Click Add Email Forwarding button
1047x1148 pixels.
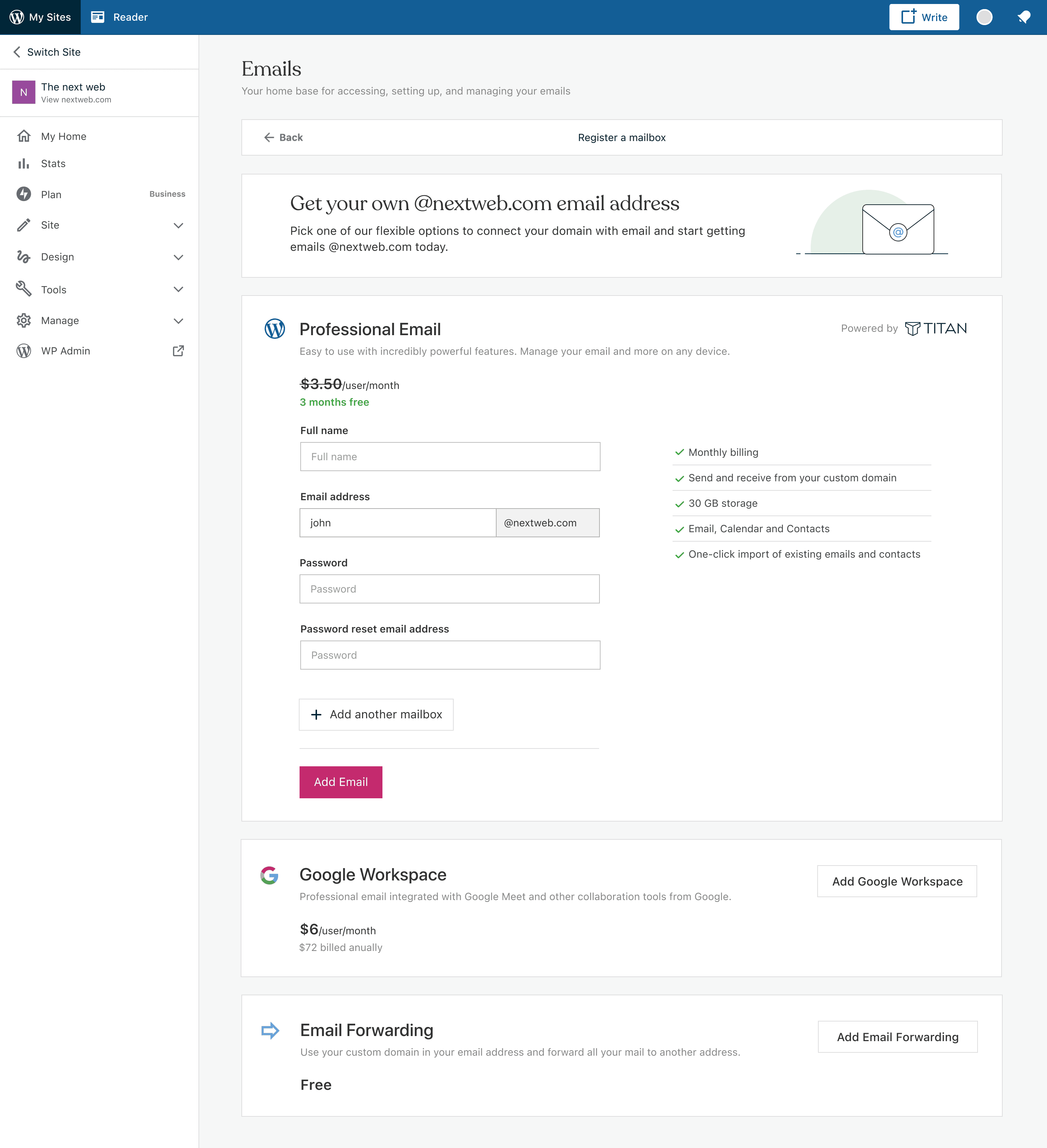click(898, 1037)
